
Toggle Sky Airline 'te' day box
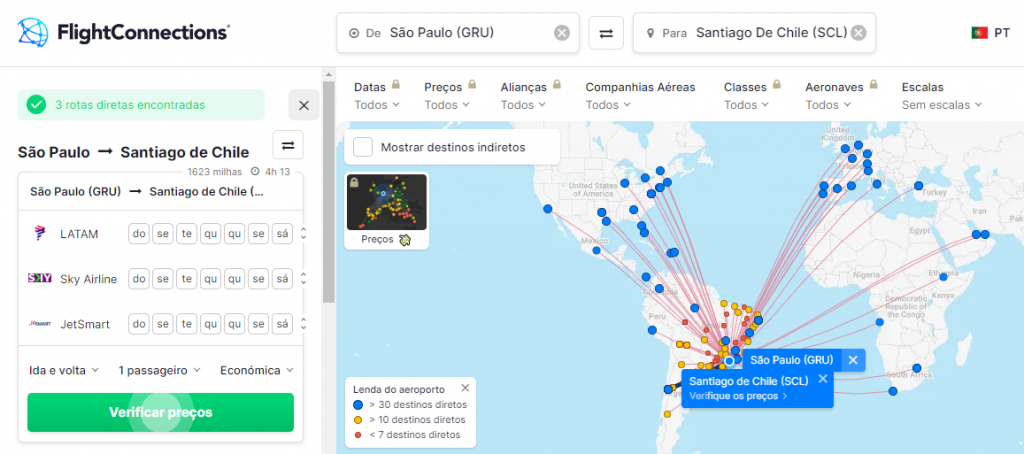tap(187, 279)
